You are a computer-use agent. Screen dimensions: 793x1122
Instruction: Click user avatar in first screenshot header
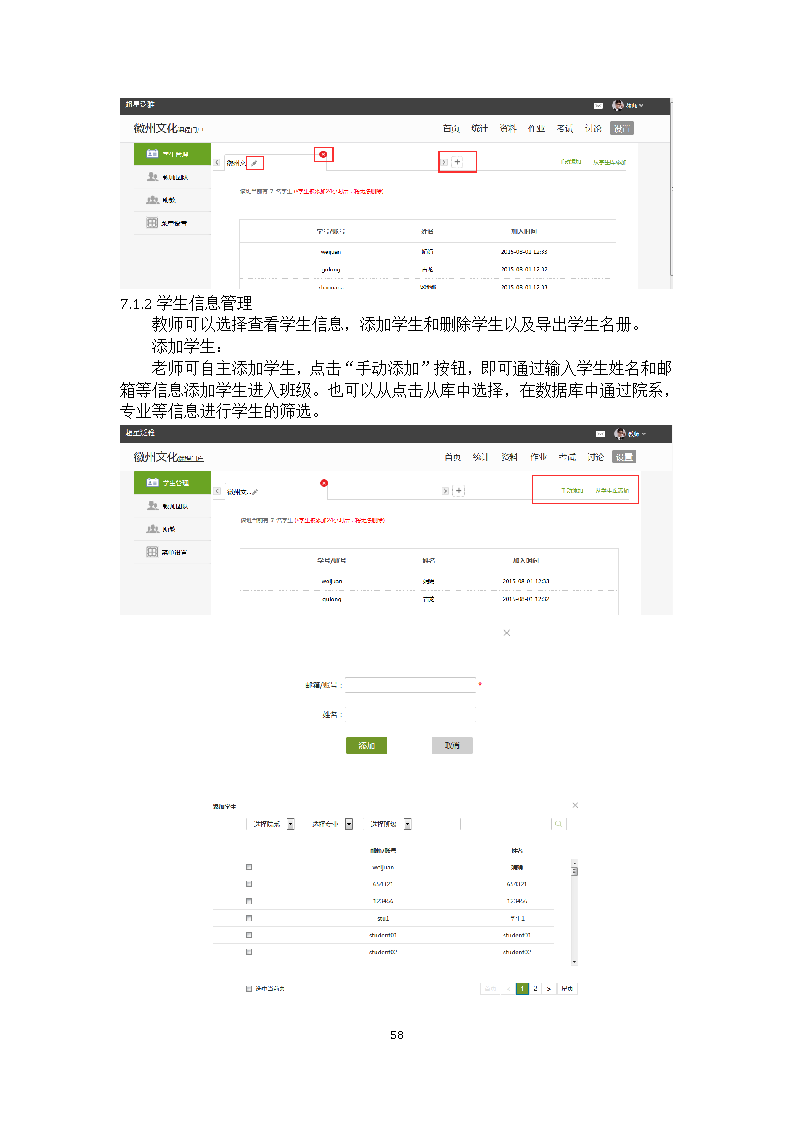click(x=618, y=105)
